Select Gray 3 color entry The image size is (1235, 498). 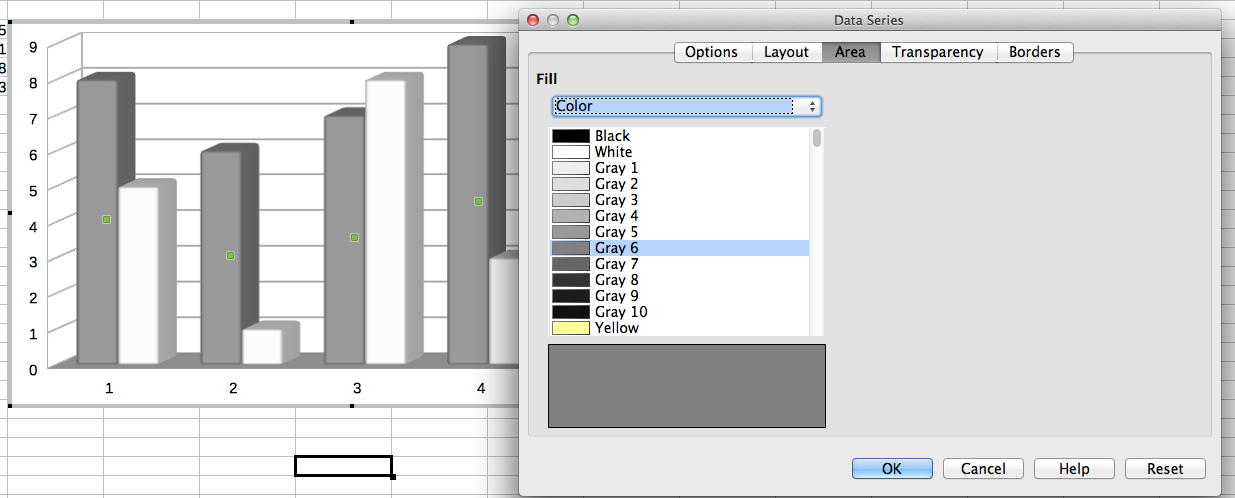pyautogui.click(x=680, y=200)
